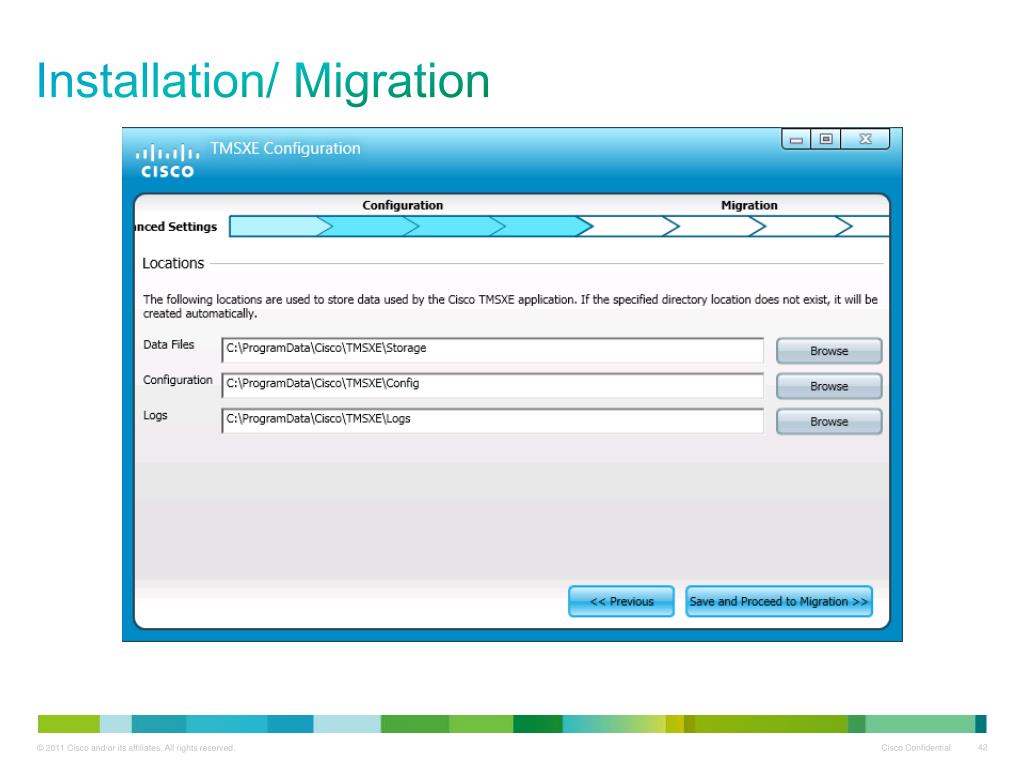Select the Configuration stage label

coord(402,205)
